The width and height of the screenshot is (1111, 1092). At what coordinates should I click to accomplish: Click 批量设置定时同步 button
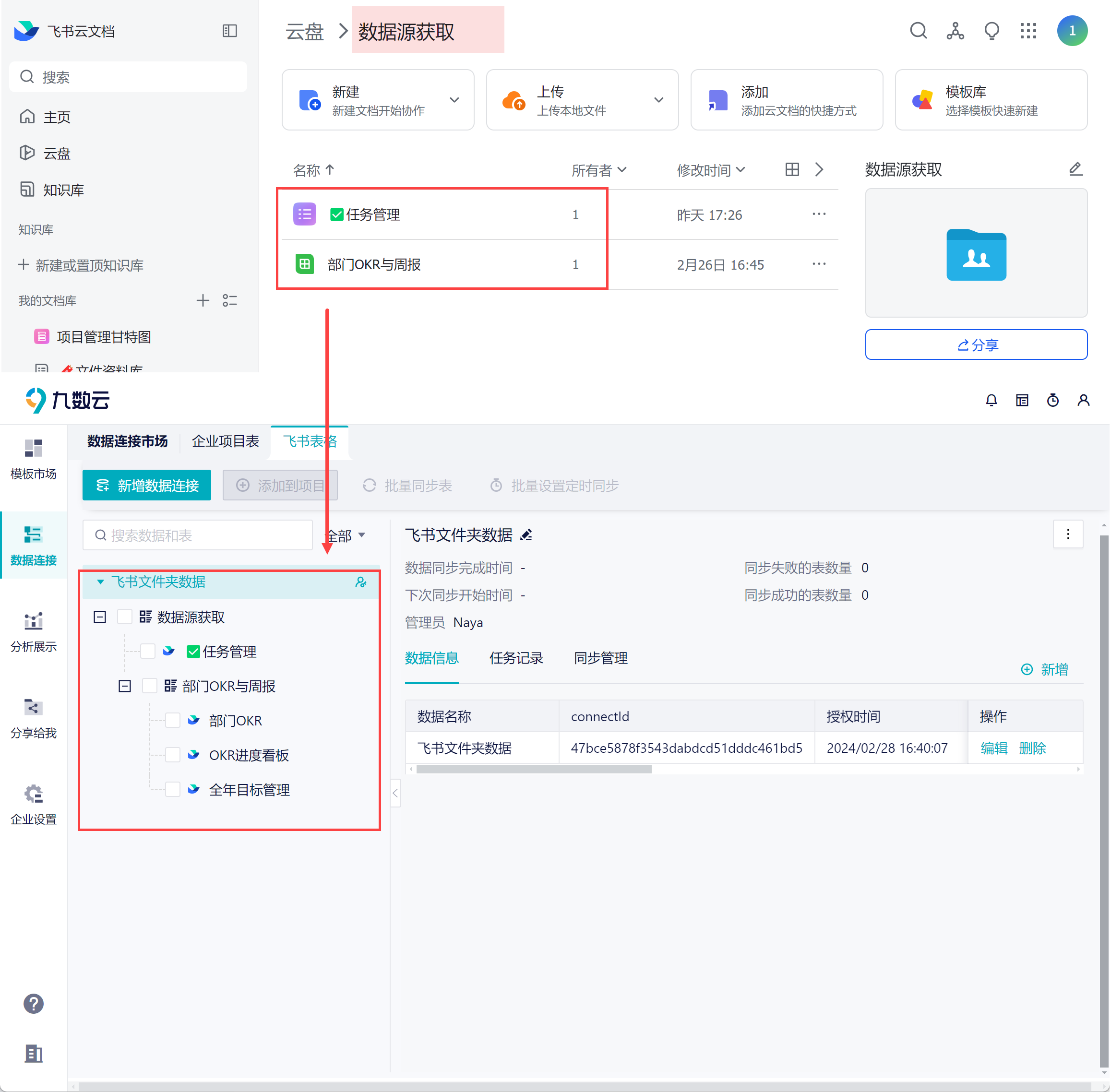point(554,486)
